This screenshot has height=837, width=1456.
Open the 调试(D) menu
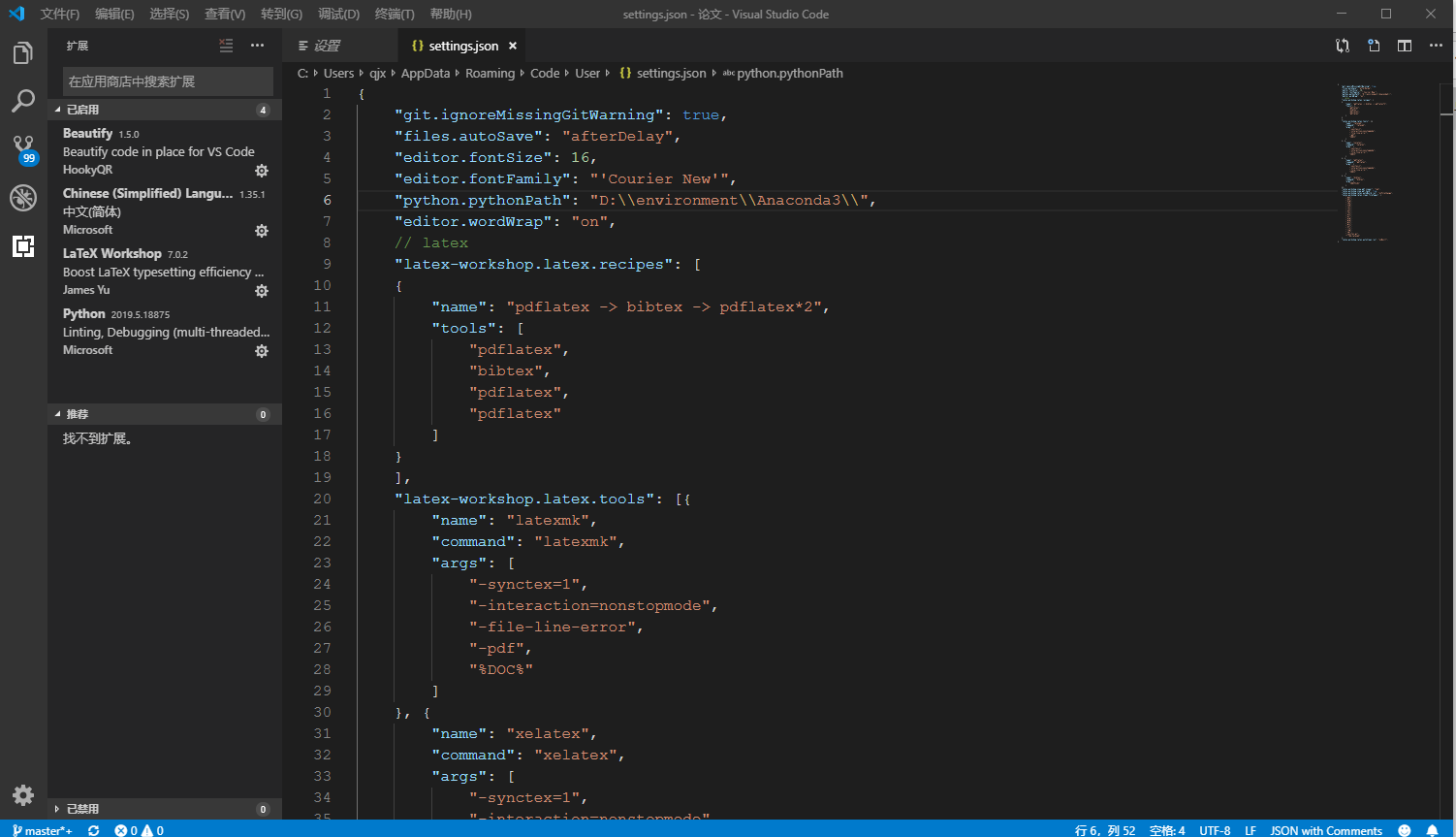point(338,14)
